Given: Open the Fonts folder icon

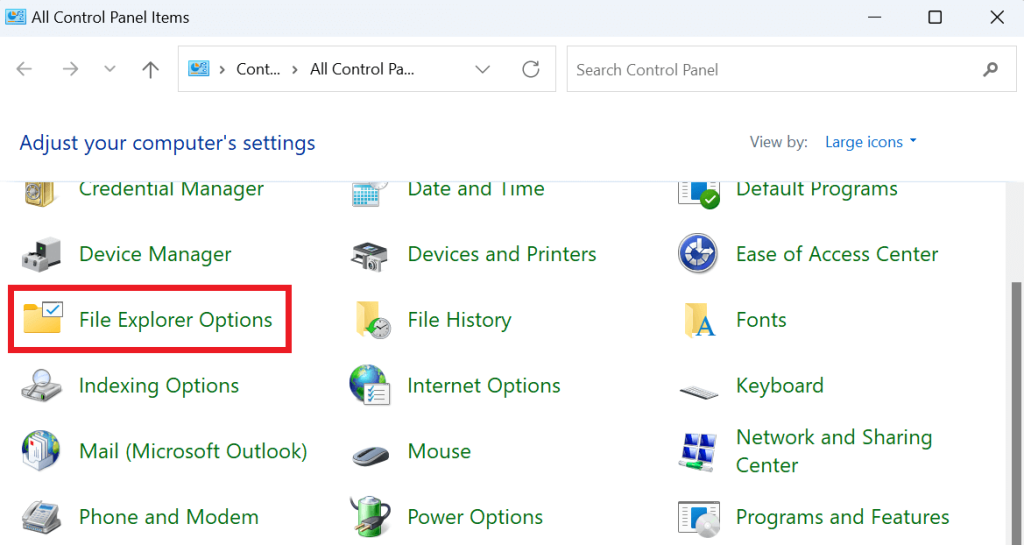Looking at the screenshot, I should [699, 320].
